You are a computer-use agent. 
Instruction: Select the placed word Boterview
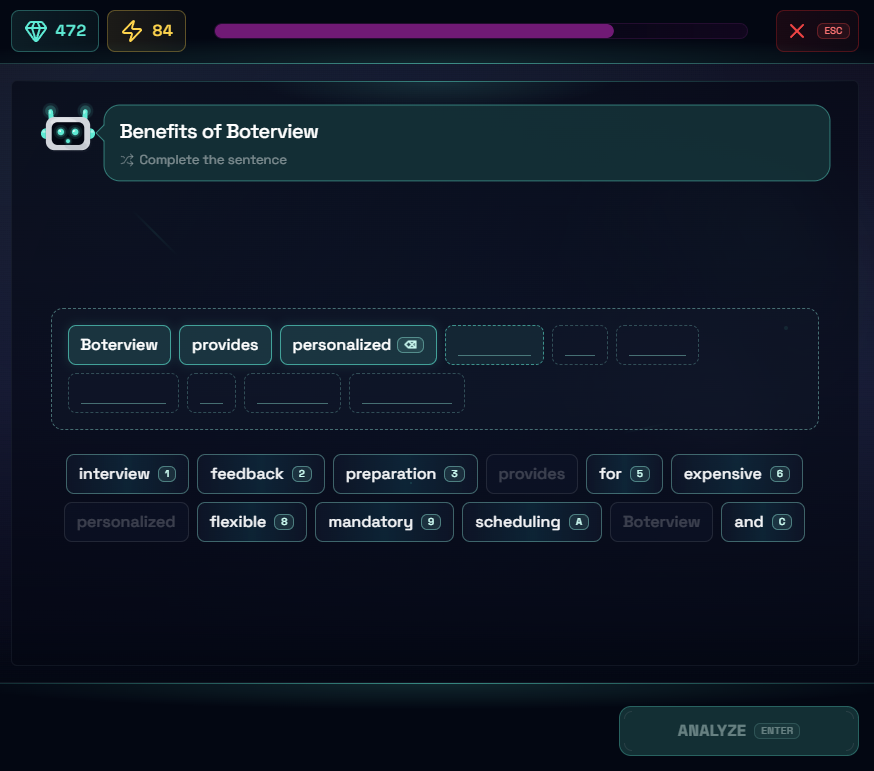[119, 345]
